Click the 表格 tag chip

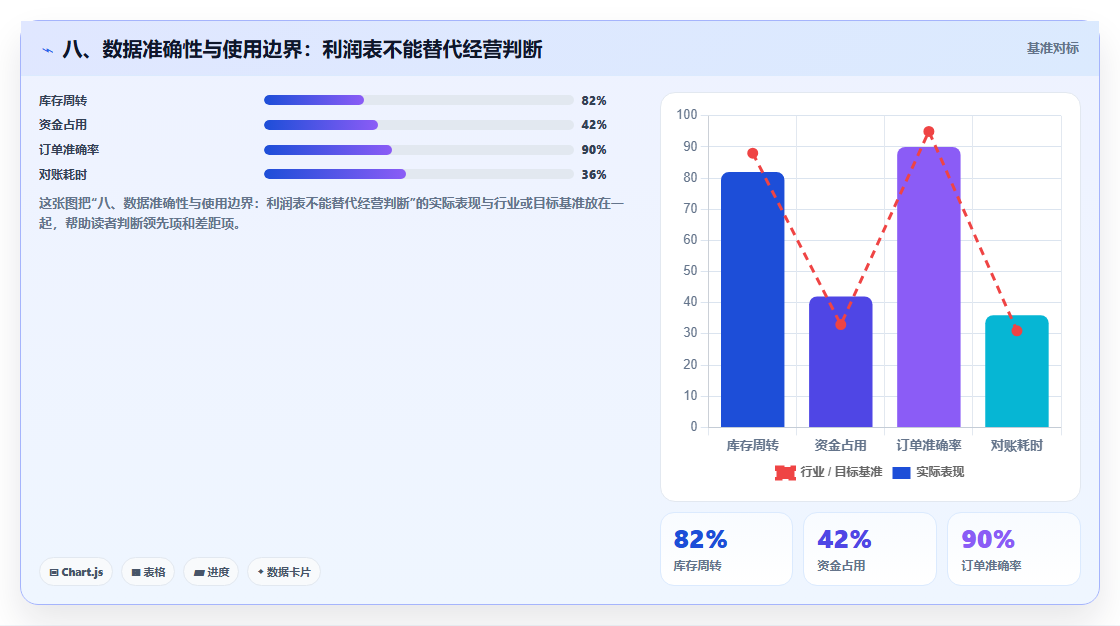tap(148, 572)
